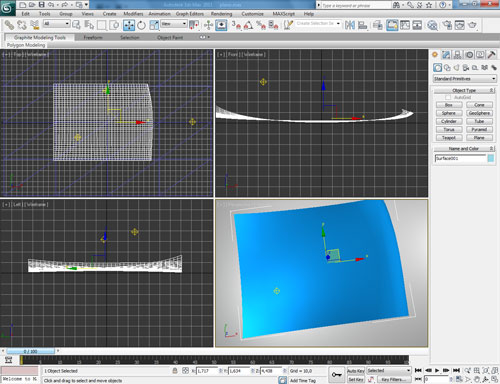Click the Select and Link tool icon
The height and width of the screenshot is (384, 500).
[9, 25]
